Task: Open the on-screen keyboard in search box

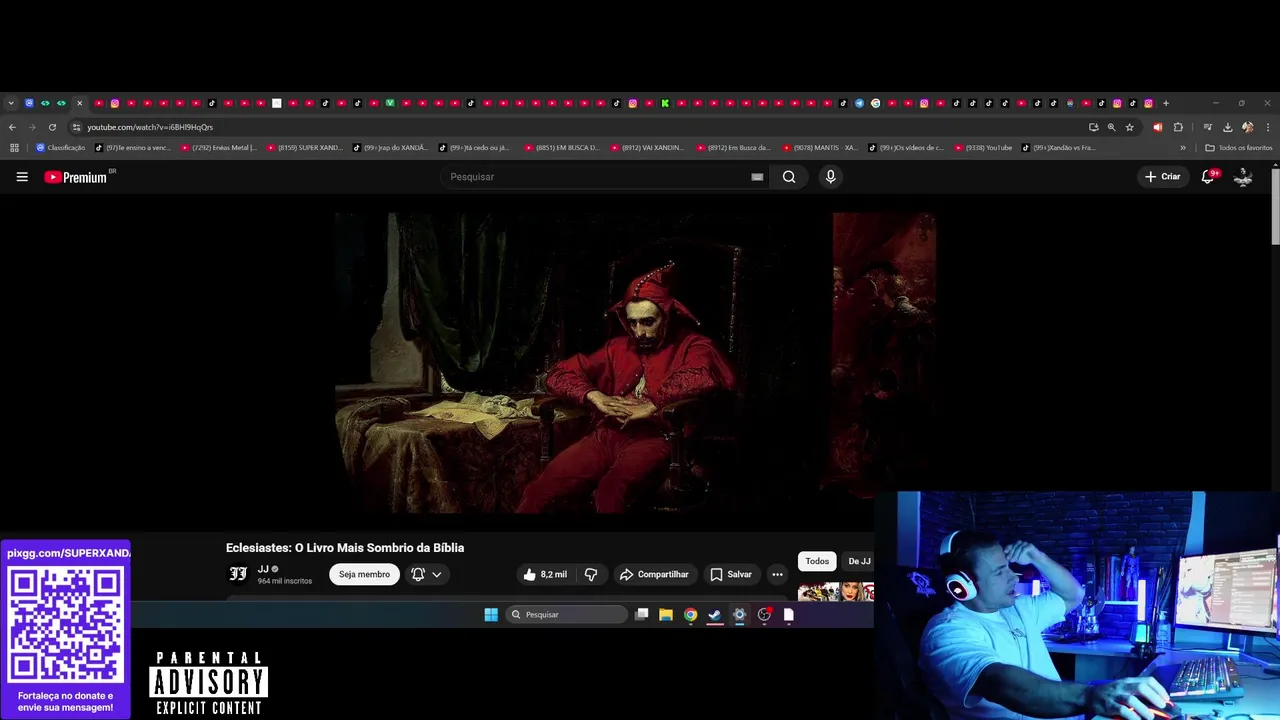Action: tap(757, 177)
